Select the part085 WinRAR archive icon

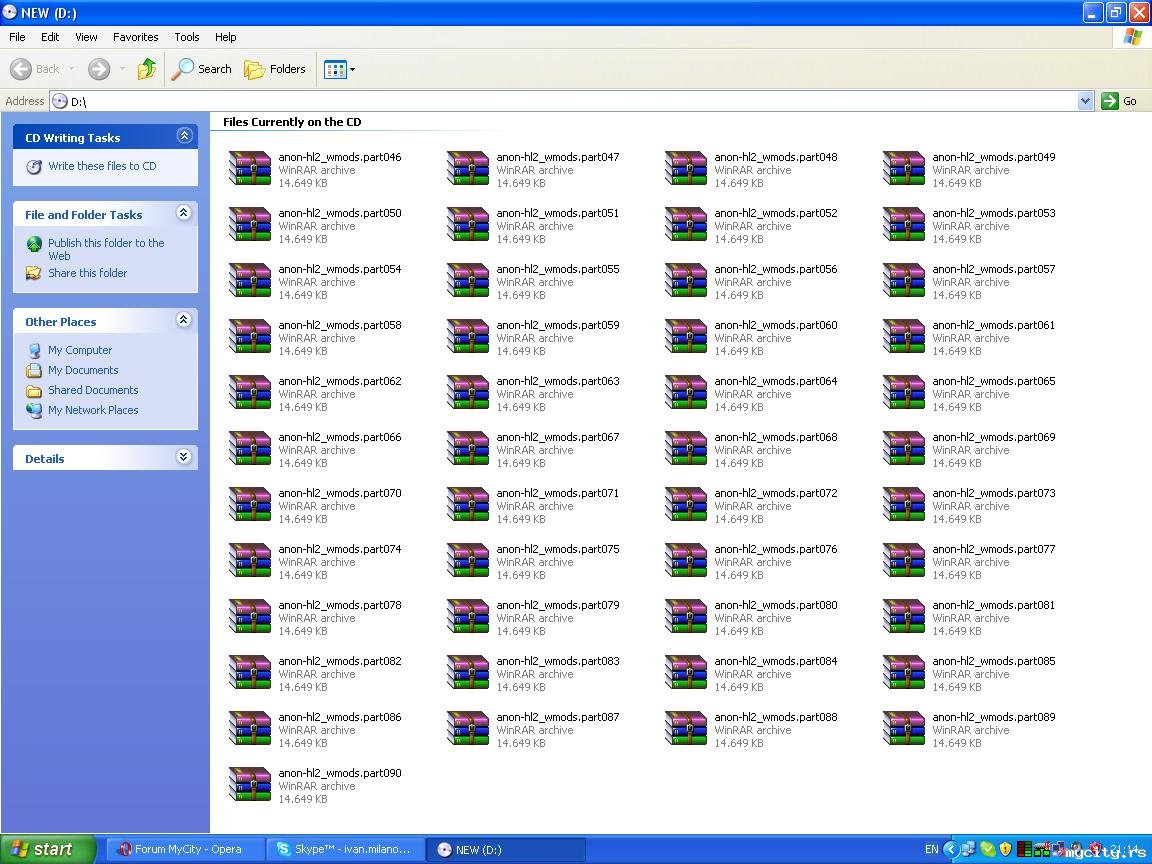click(904, 672)
